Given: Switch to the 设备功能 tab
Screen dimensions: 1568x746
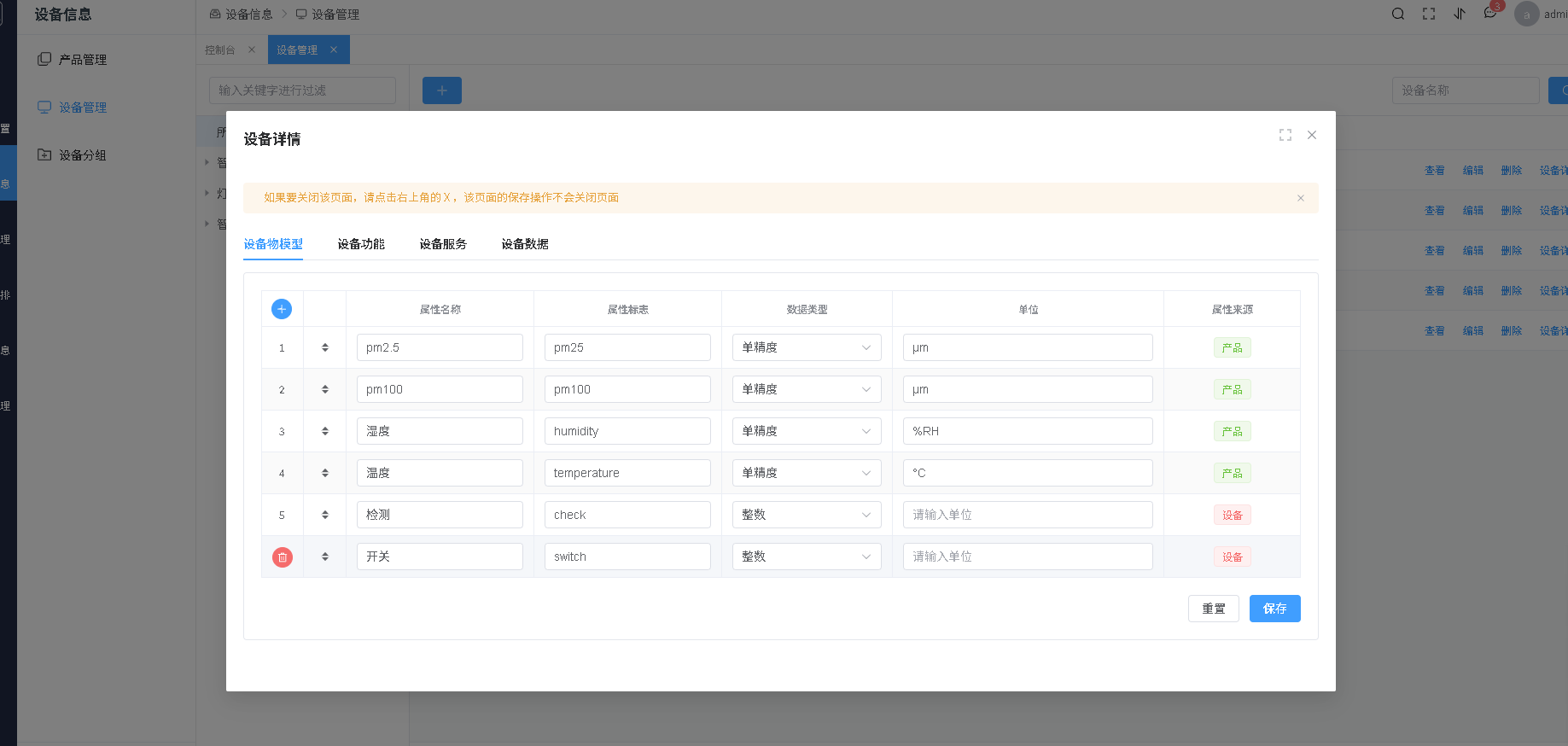Looking at the screenshot, I should pyautogui.click(x=361, y=244).
